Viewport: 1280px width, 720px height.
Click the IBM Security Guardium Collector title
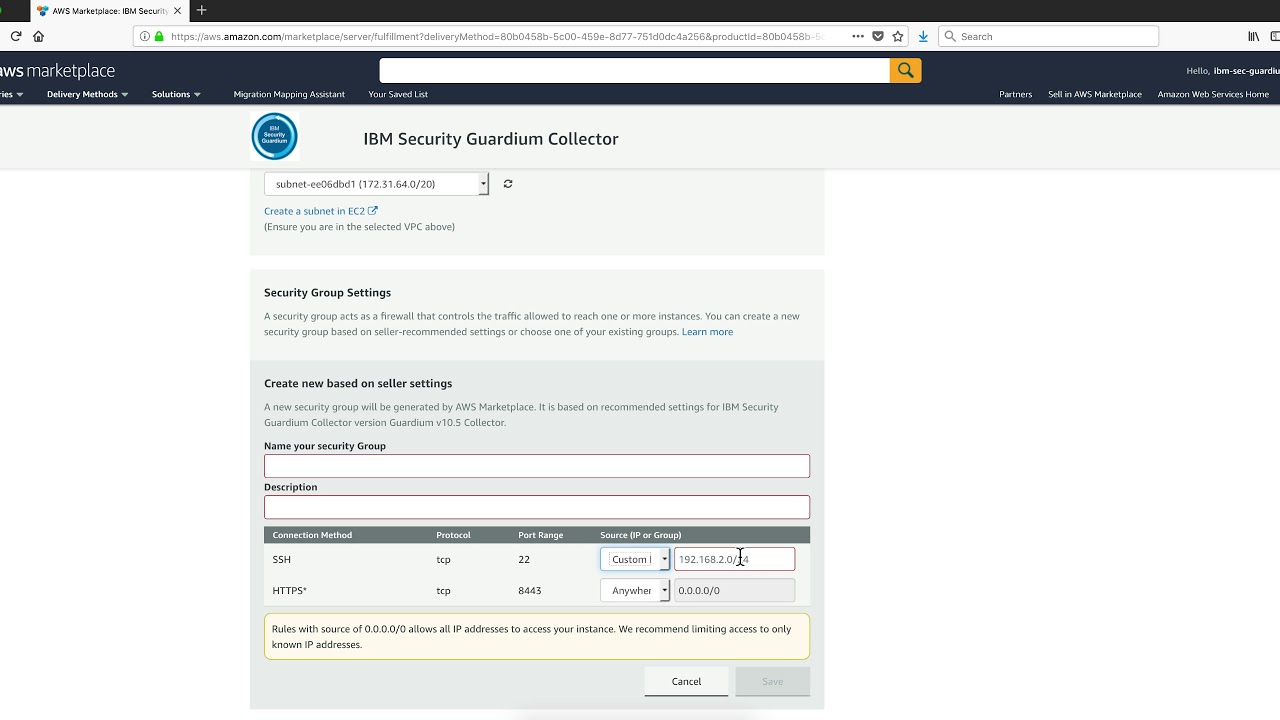click(491, 139)
